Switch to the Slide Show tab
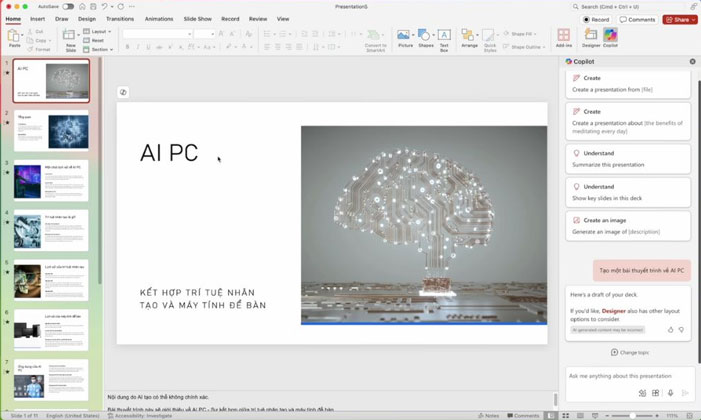701x420 pixels. (x=198, y=19)
